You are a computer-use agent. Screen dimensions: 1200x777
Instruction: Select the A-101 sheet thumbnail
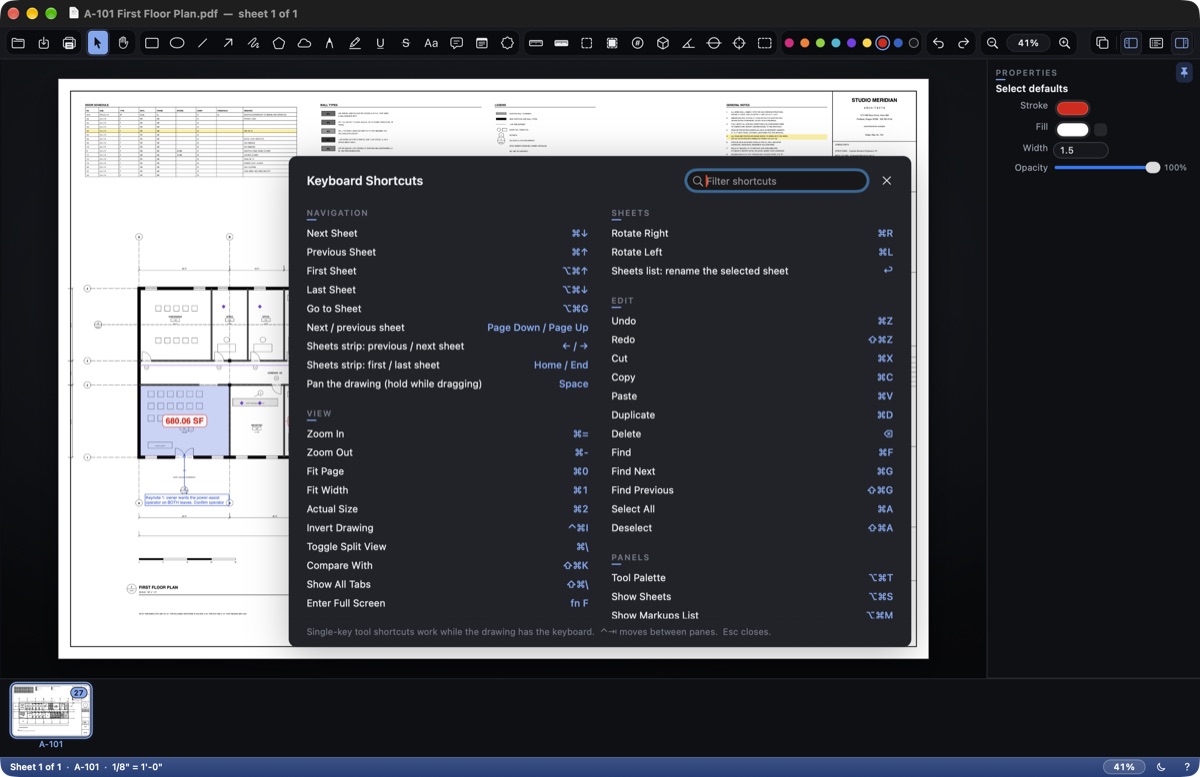tap(51, 711)
